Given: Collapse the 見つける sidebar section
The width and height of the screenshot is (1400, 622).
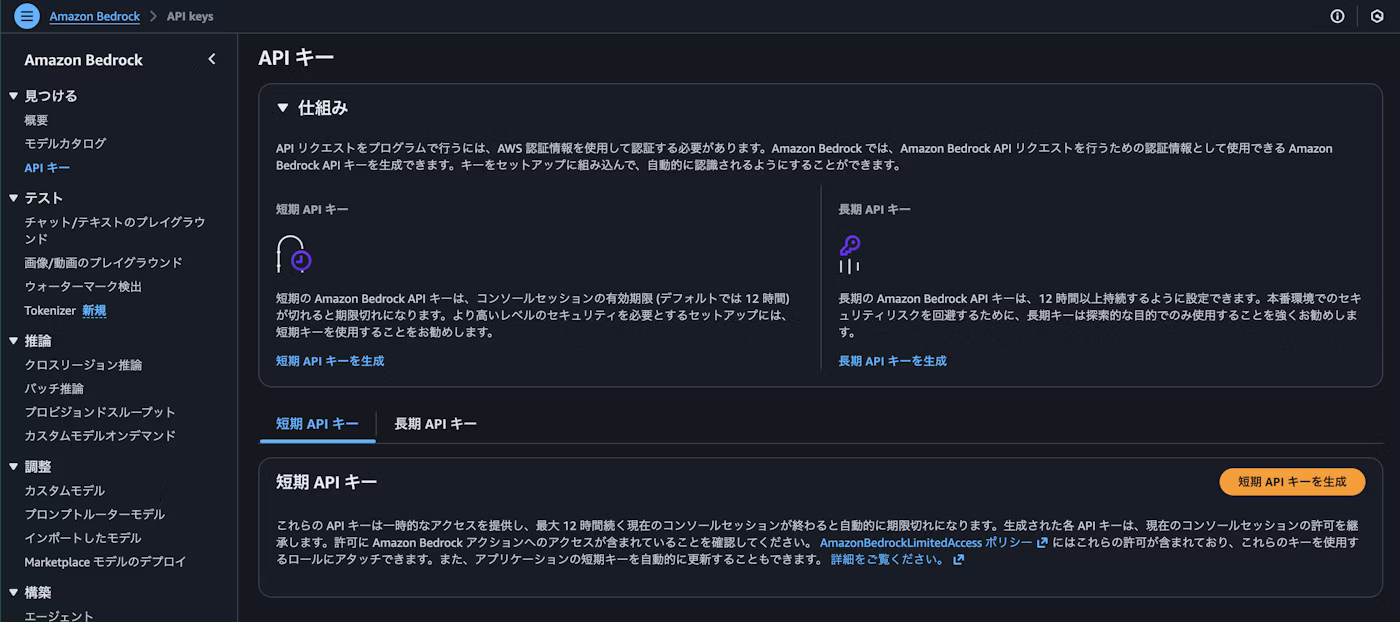Looking at the screenshot, I should click(x=12, y=95).
